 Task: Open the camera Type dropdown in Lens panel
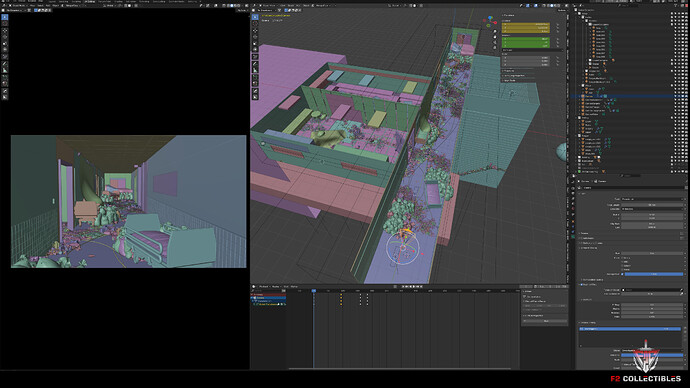pyautogui.click(x=653, y=199)
